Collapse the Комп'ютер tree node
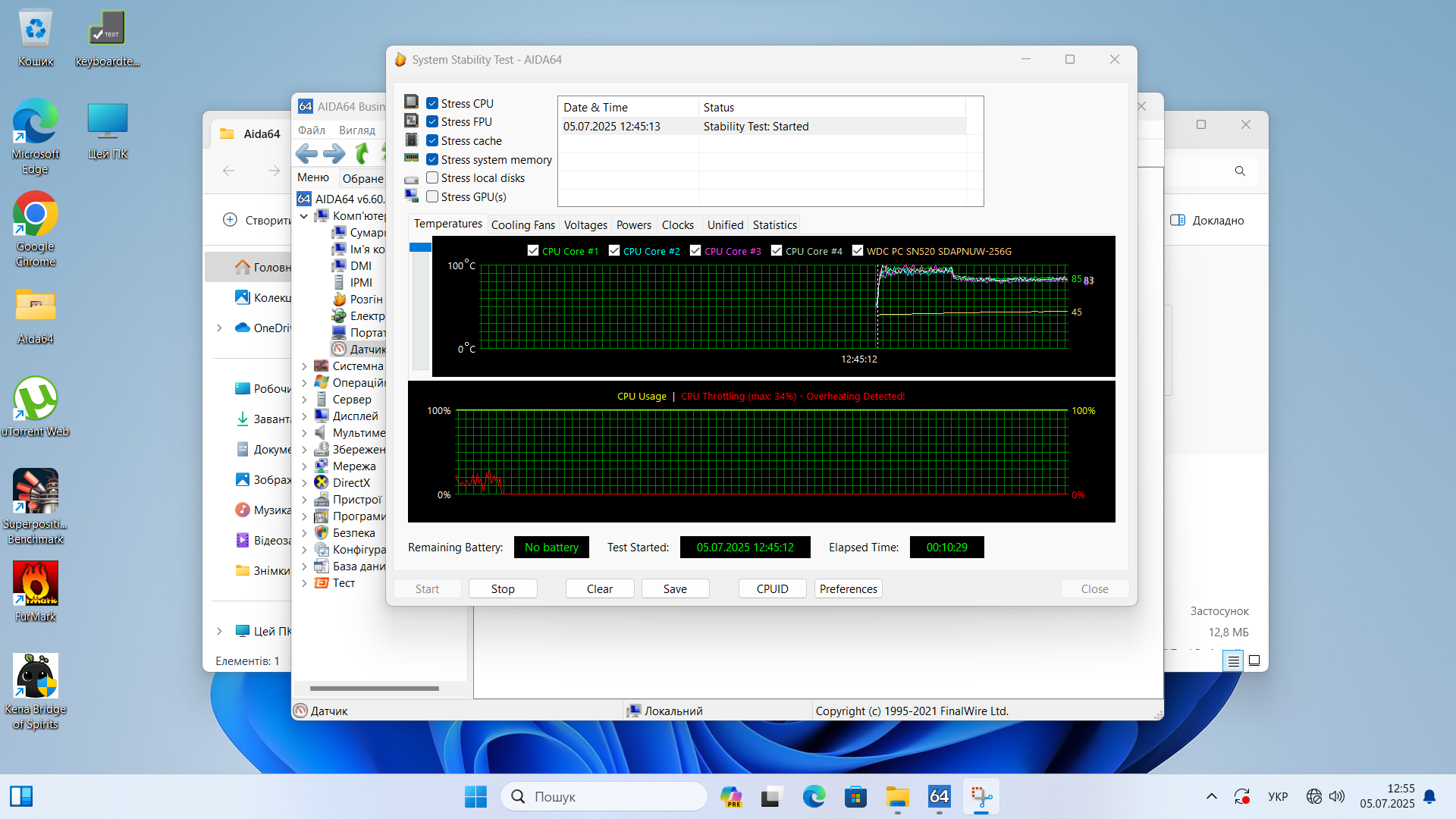 (x=304, y=216)
